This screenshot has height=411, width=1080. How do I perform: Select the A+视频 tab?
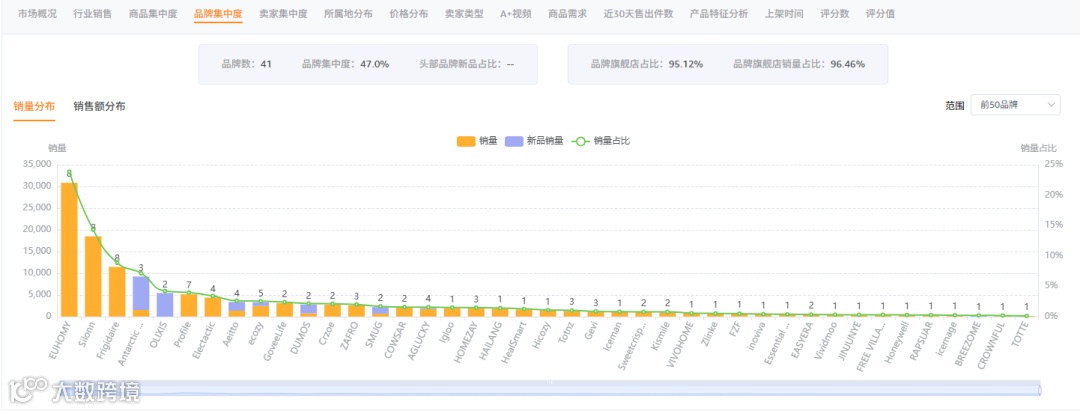pos(516,13)
